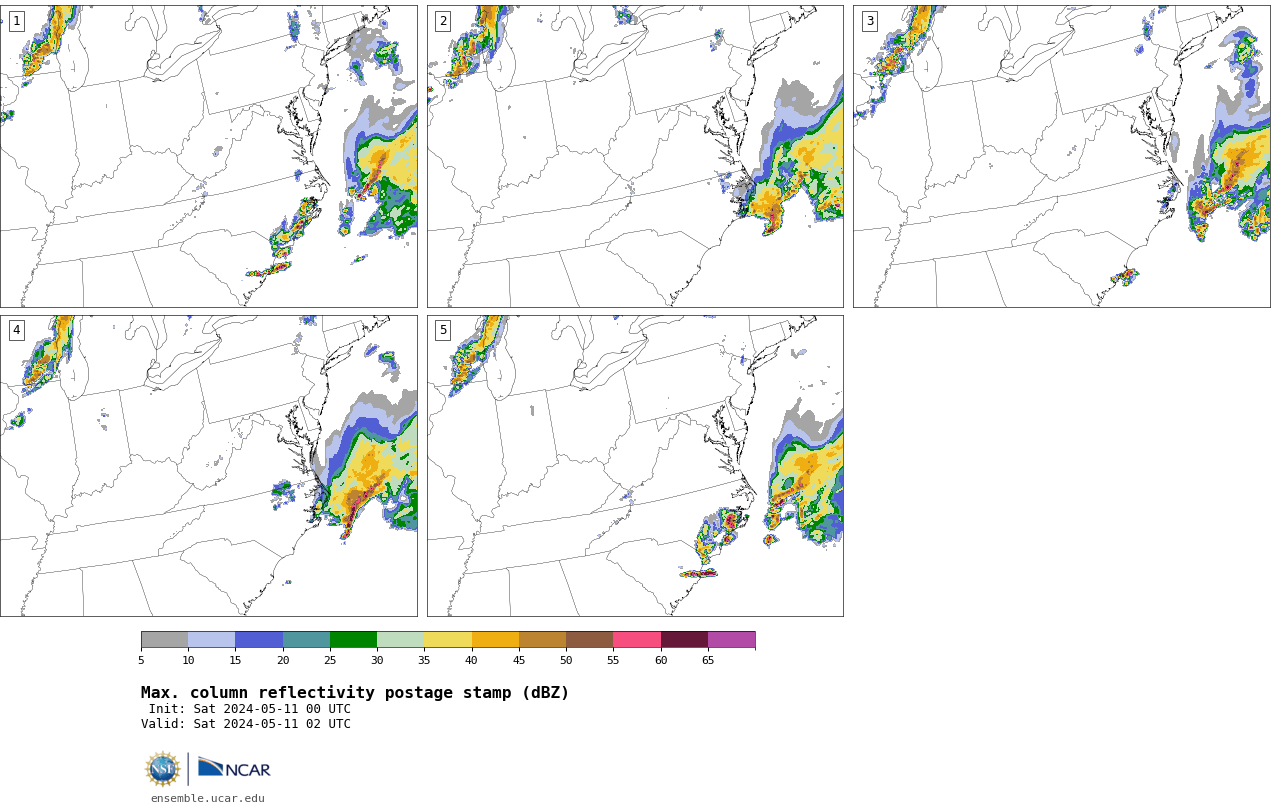
Task: Click the dark green 25-30 dBZ swatch
Action: [353, 640]
